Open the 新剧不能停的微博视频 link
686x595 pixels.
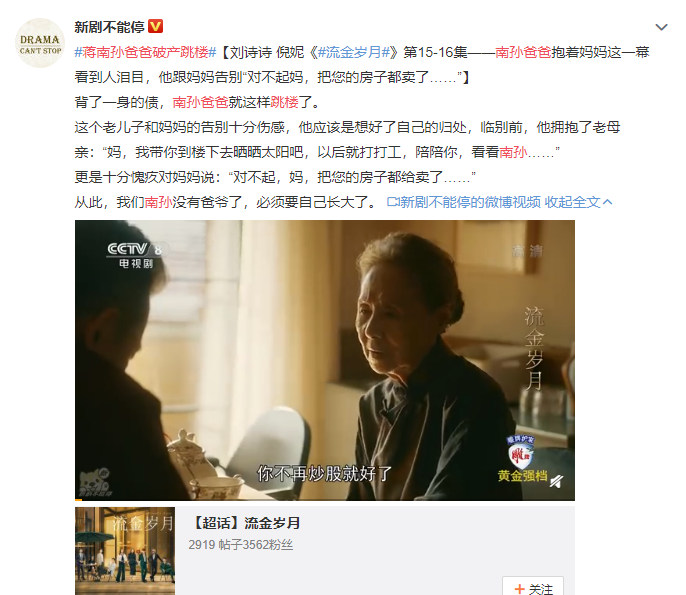(470, 202)
